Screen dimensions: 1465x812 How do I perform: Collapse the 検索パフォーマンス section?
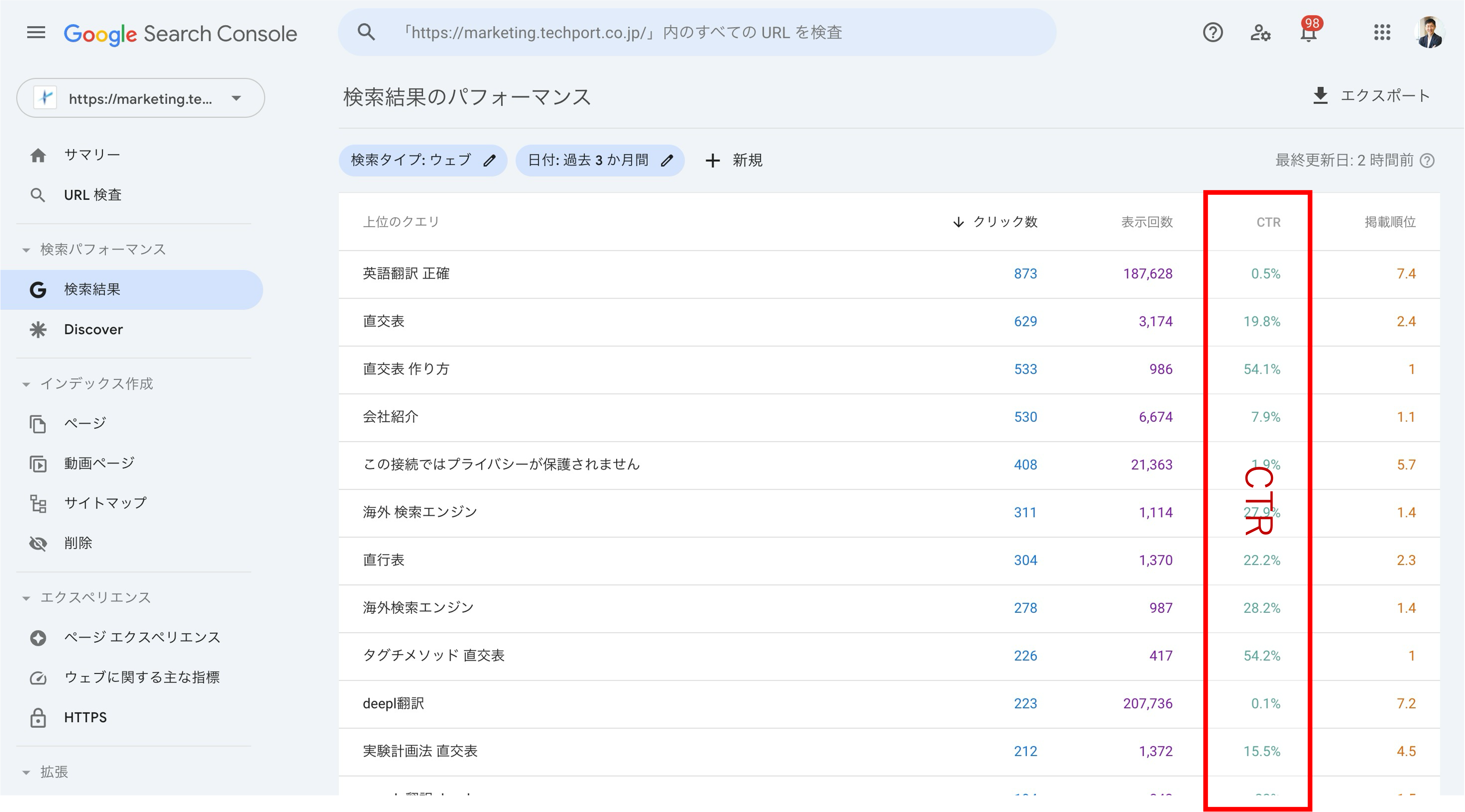[26, 250]
